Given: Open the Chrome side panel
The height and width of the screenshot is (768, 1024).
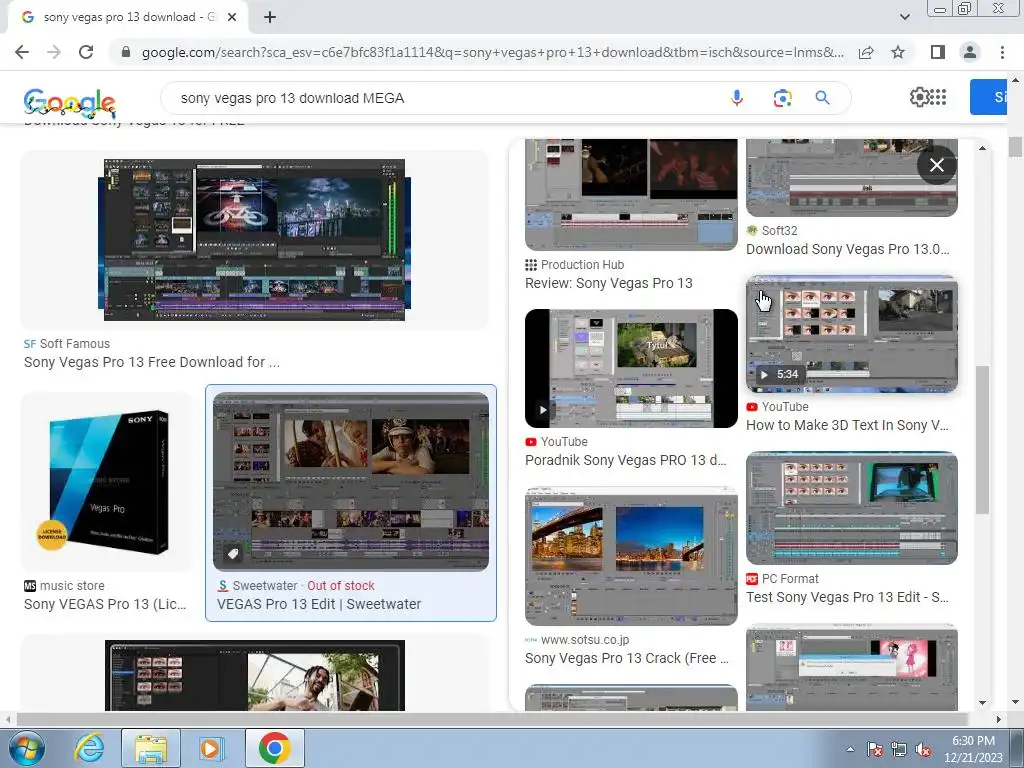Looking at the screenshot, I should click(938, 52).
